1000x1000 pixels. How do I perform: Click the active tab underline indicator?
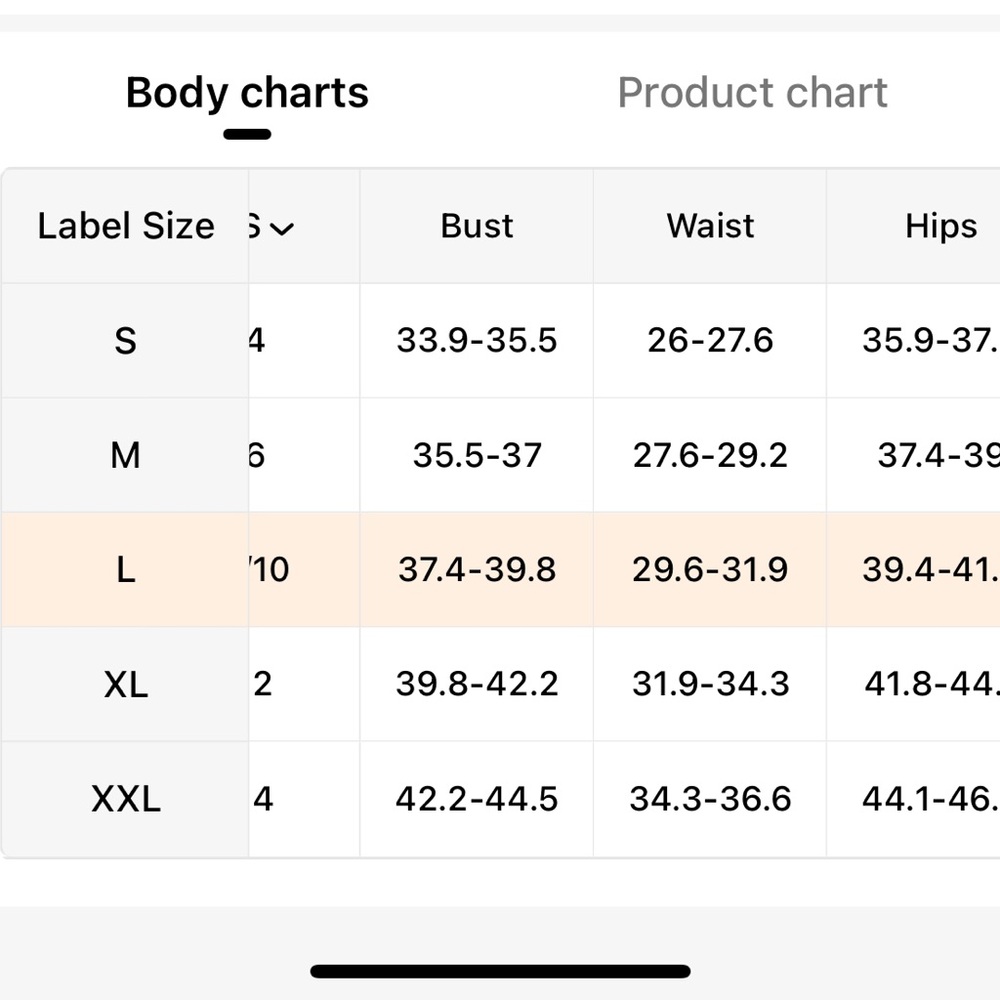[x=247, y=134]
